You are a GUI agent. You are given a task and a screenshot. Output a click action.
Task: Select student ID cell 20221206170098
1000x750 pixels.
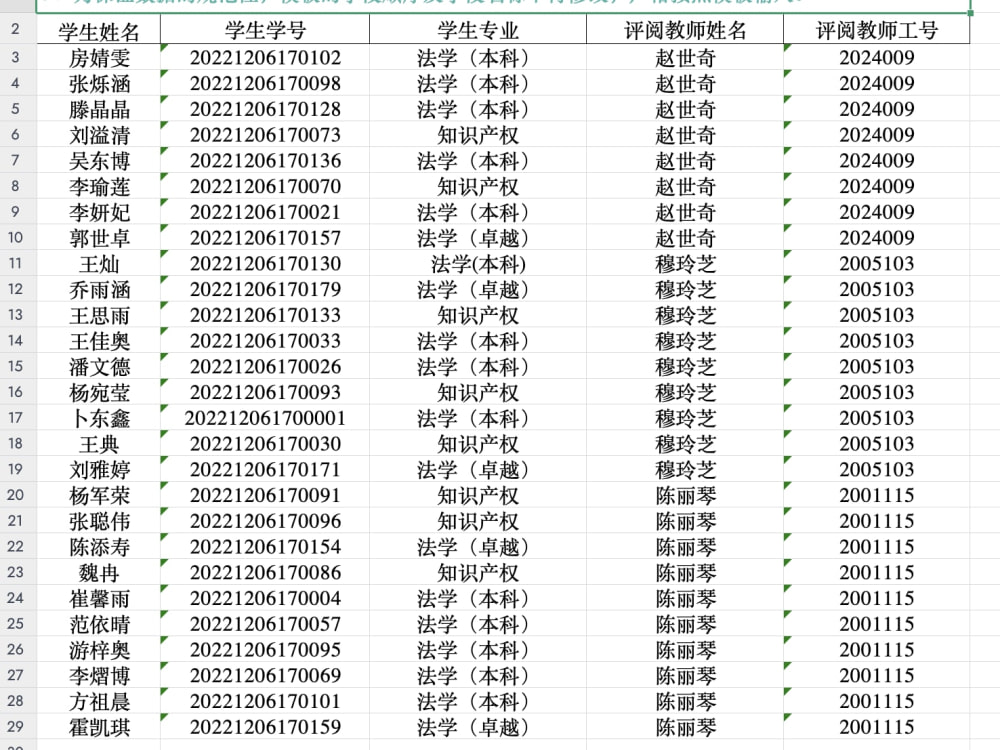click(x=265, y=83)
